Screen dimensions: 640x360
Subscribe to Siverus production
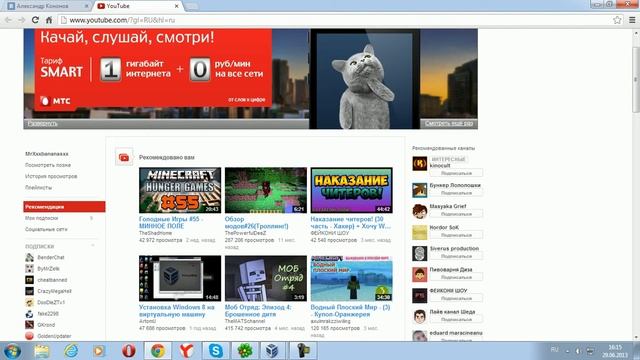click(x=456, y=256)
